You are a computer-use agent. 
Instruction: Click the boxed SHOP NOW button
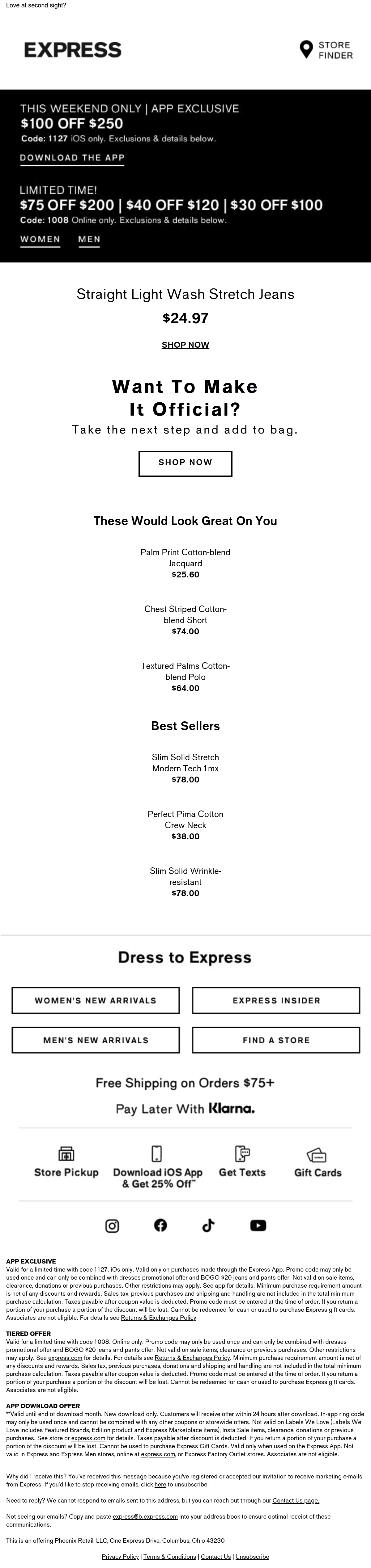pos(185,463)
